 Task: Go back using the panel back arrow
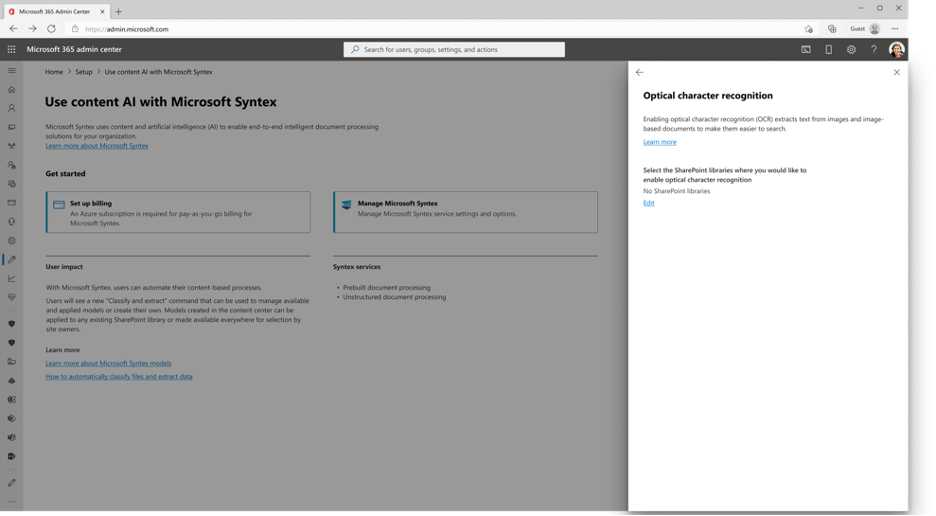coord(640,72)
